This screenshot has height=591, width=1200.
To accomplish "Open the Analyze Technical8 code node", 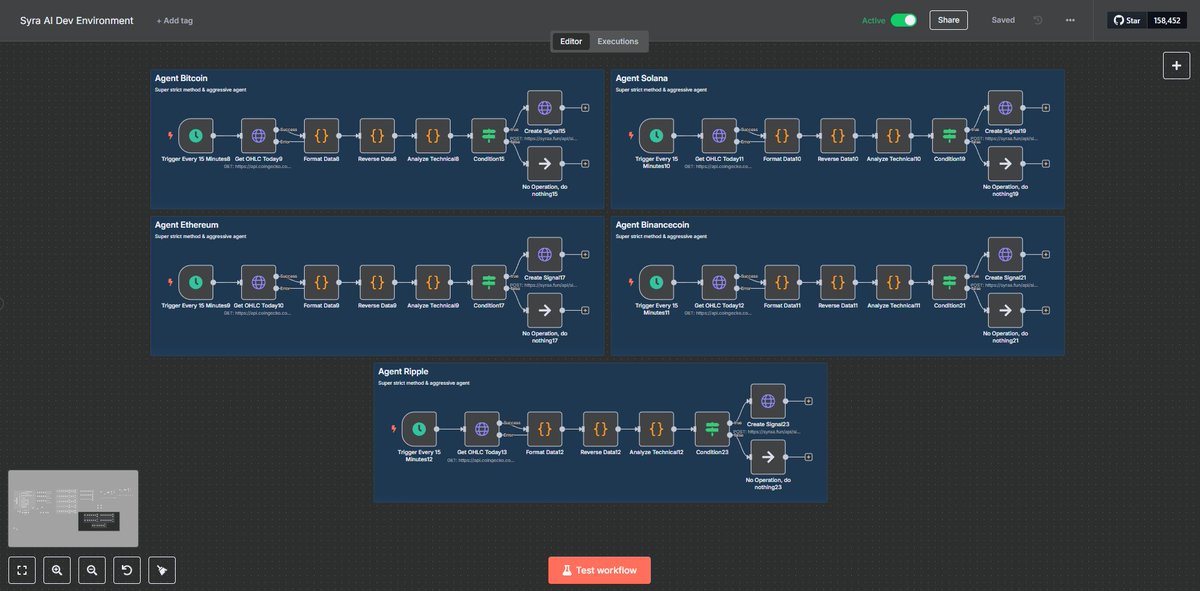I will pos(433,135).
